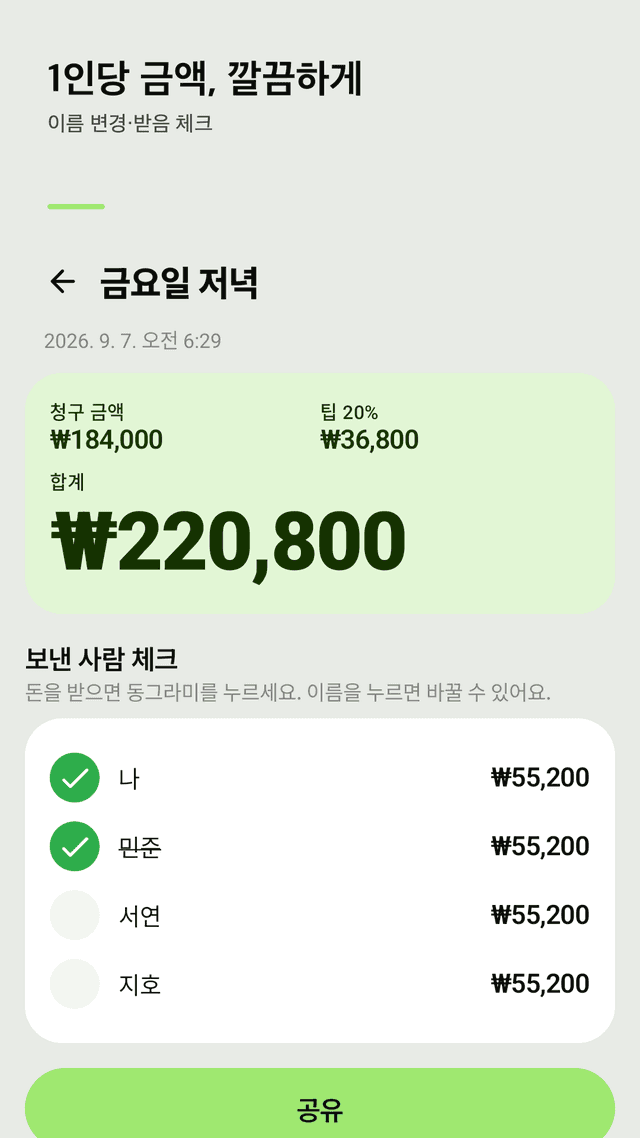Viewport: 640px width, 1138px height.
Task: Tap 민준's ₩55,200 share amount
Action: (540, 846)
